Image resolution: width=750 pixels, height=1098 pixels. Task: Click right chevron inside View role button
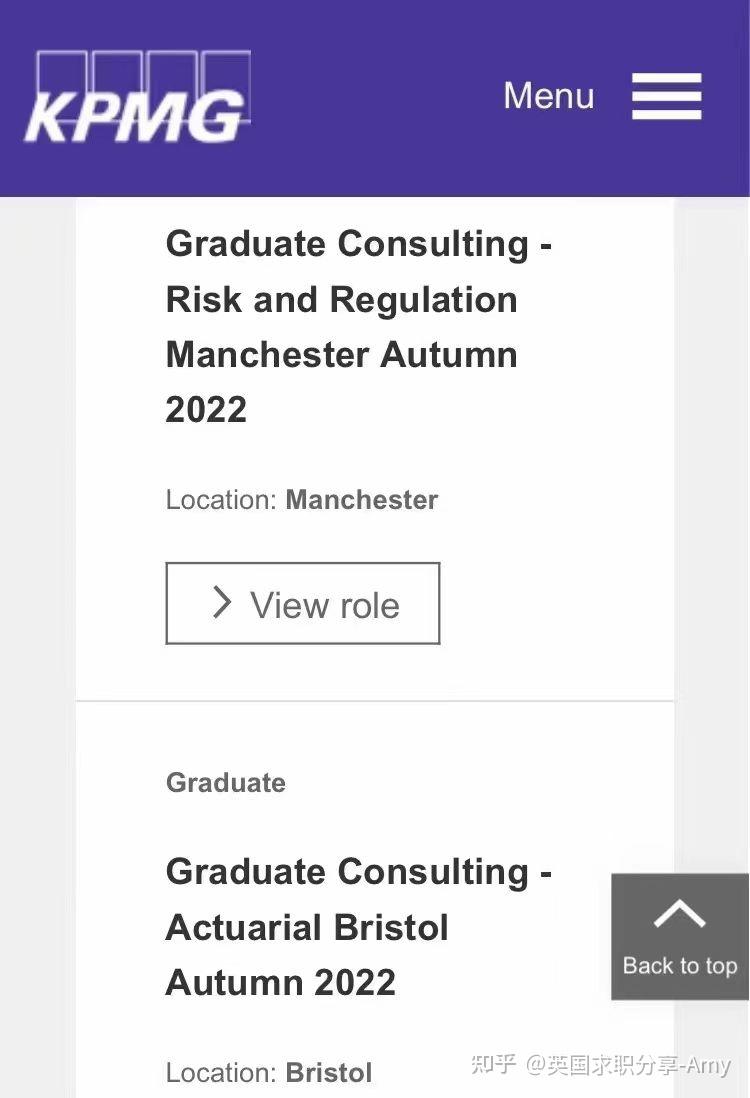pos(222,603)
